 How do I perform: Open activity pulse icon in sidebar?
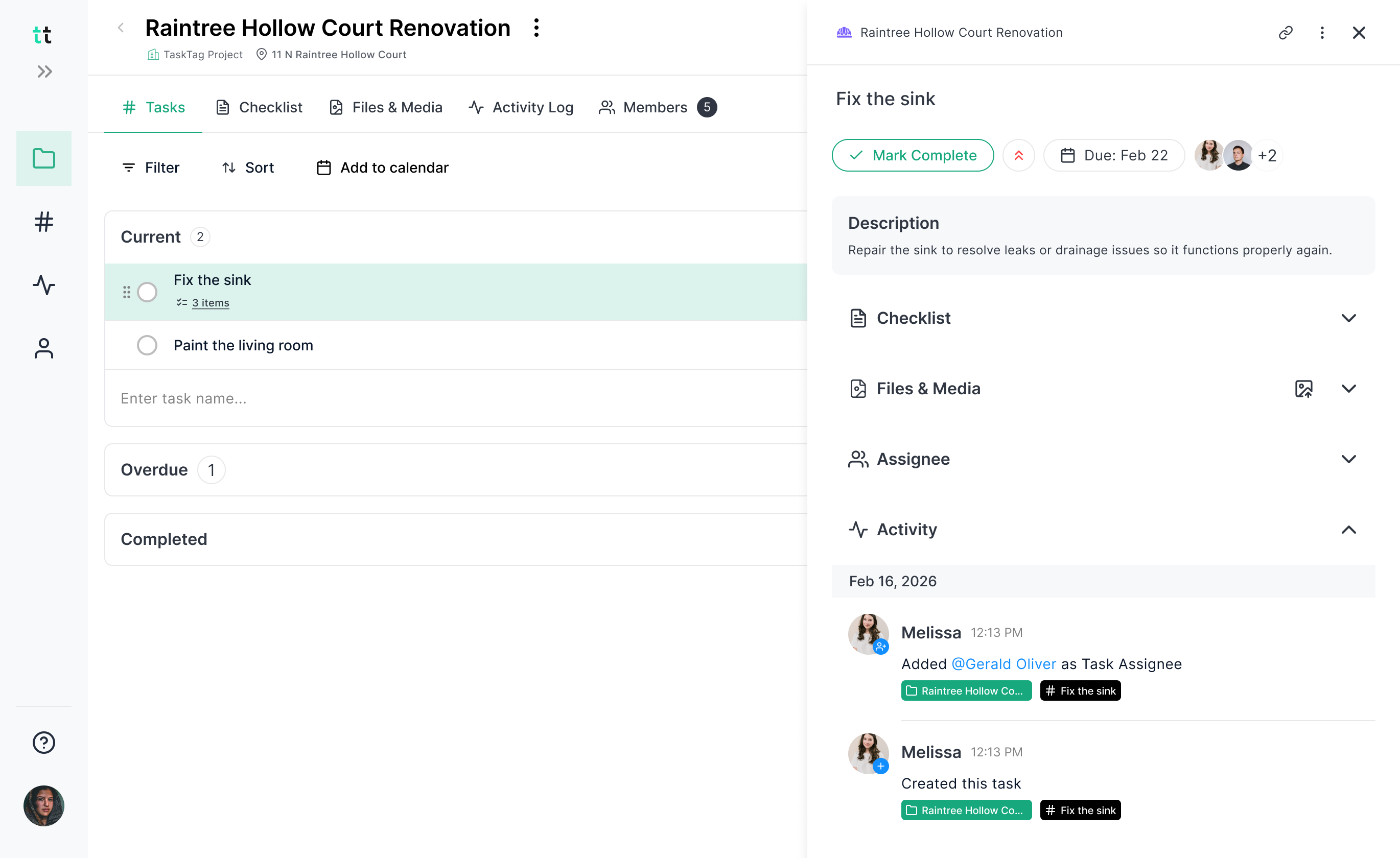point(44,285)
